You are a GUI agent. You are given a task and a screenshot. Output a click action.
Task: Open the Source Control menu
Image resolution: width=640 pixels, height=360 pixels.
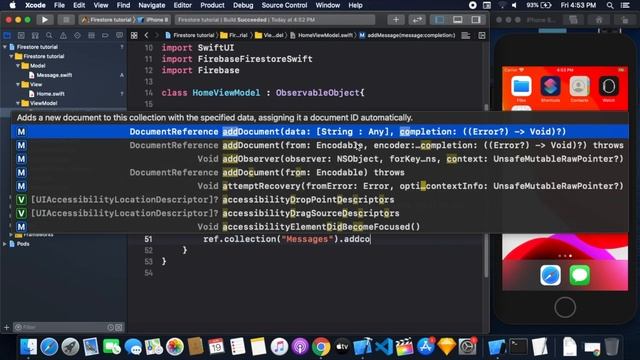pyautogui.click(x=284, y=5)
